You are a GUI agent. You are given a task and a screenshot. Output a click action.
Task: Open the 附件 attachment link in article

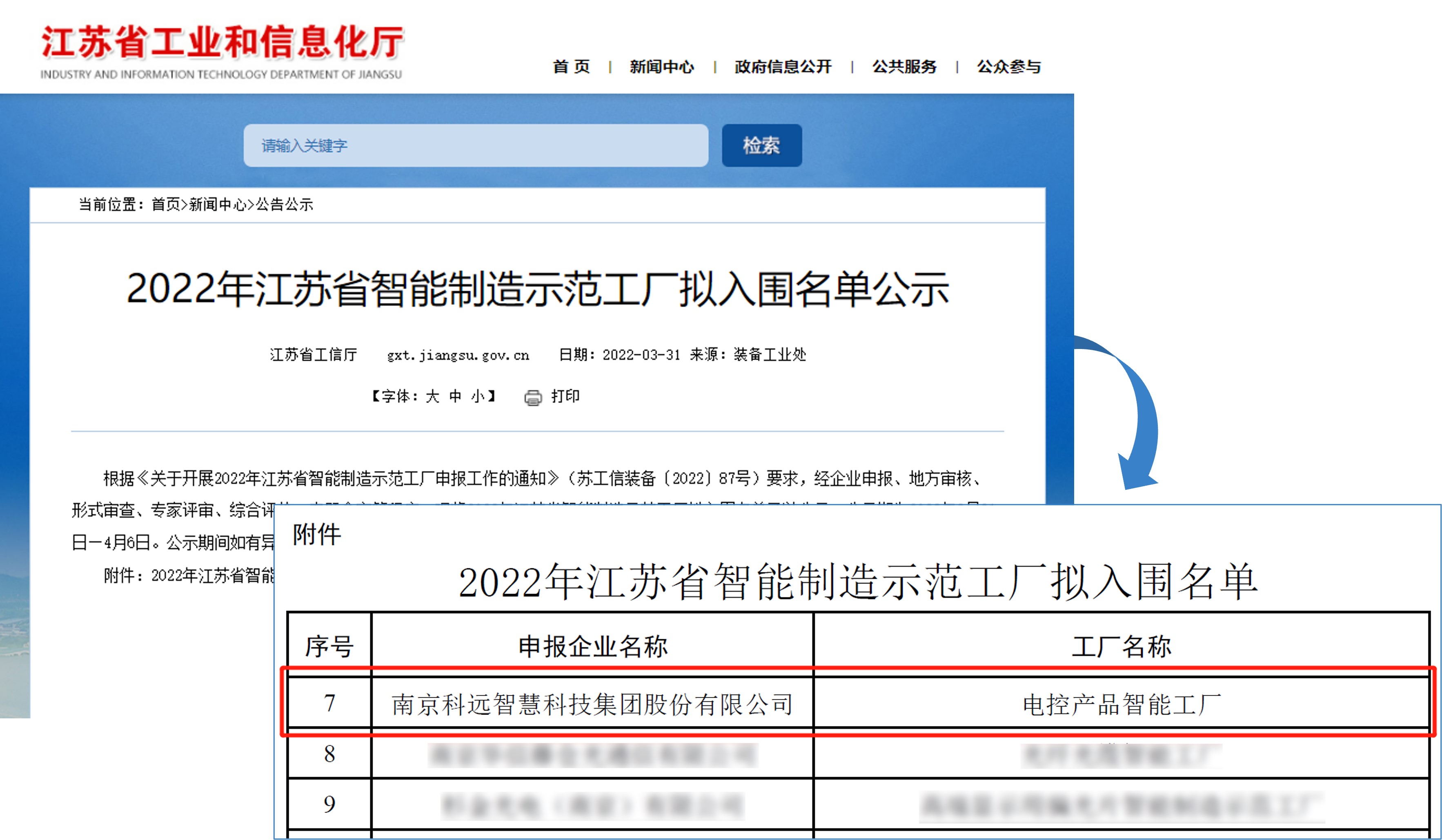tap(212, 575)
